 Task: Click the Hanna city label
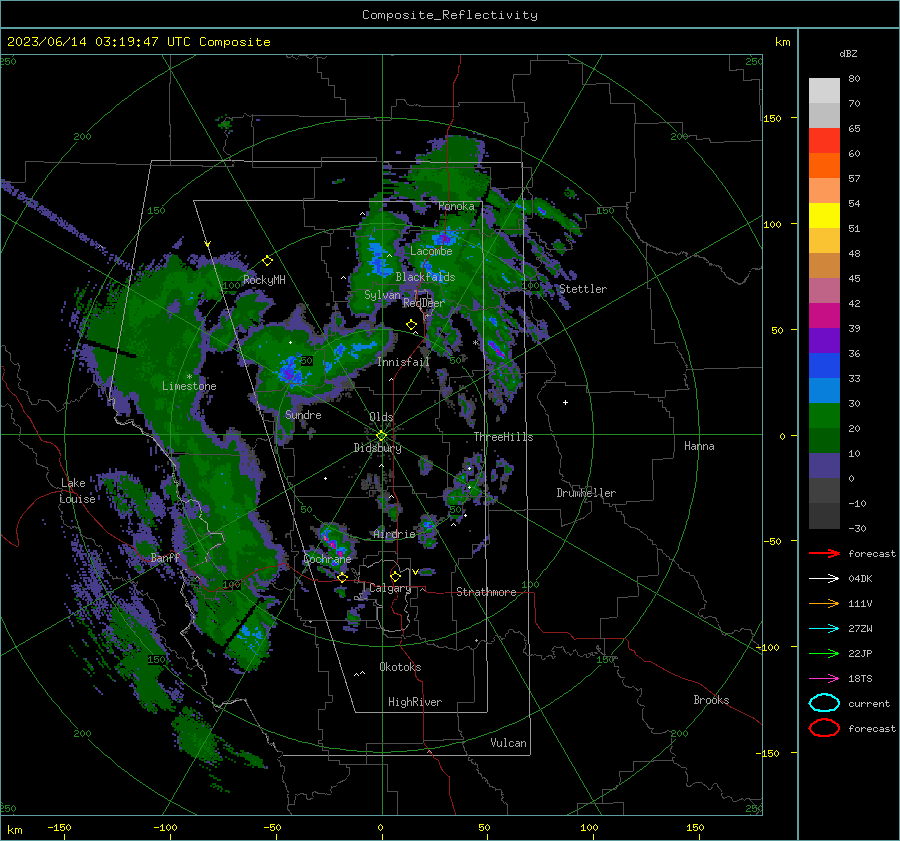(699, 446)
